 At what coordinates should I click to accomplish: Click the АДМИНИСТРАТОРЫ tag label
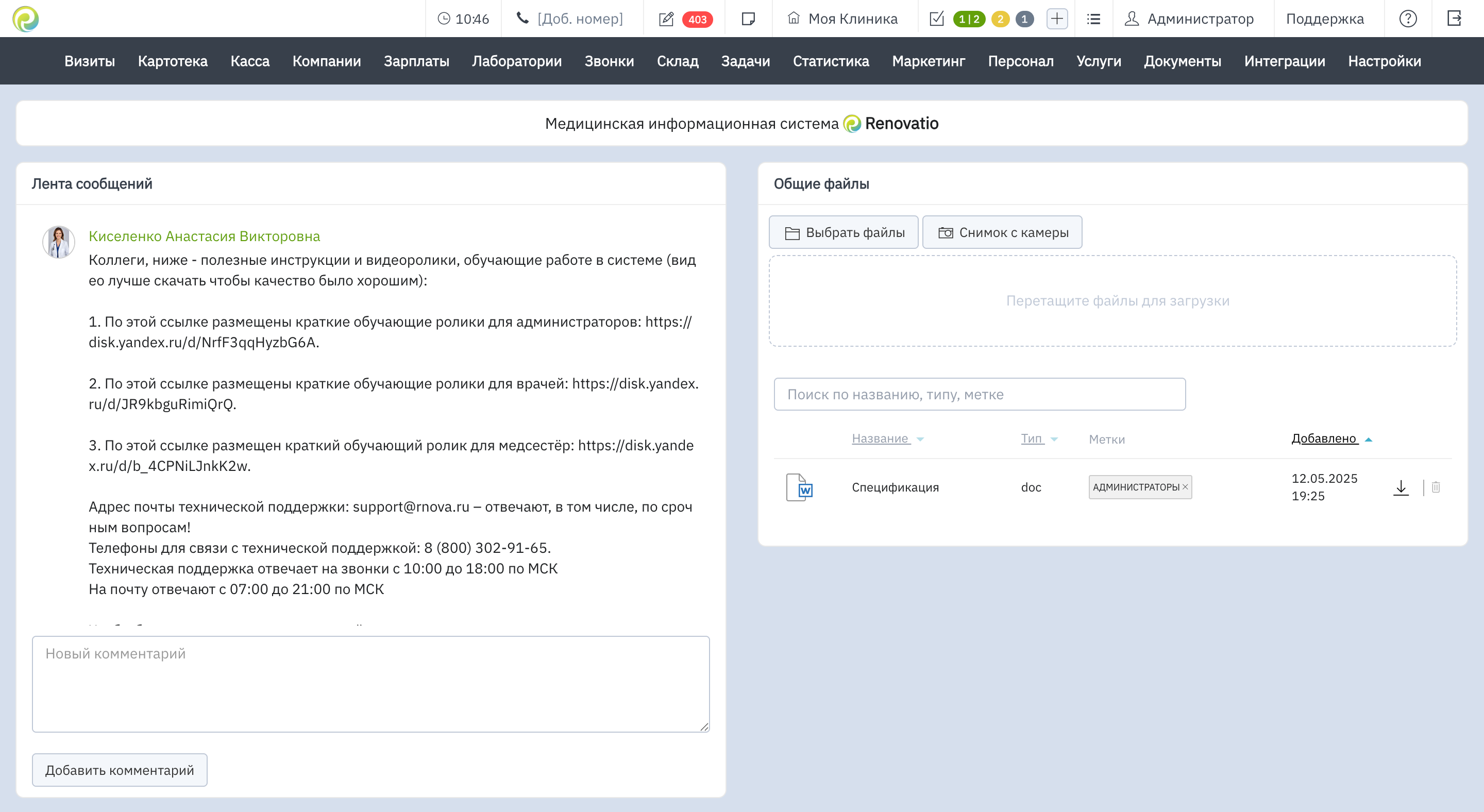point(1136,487)
